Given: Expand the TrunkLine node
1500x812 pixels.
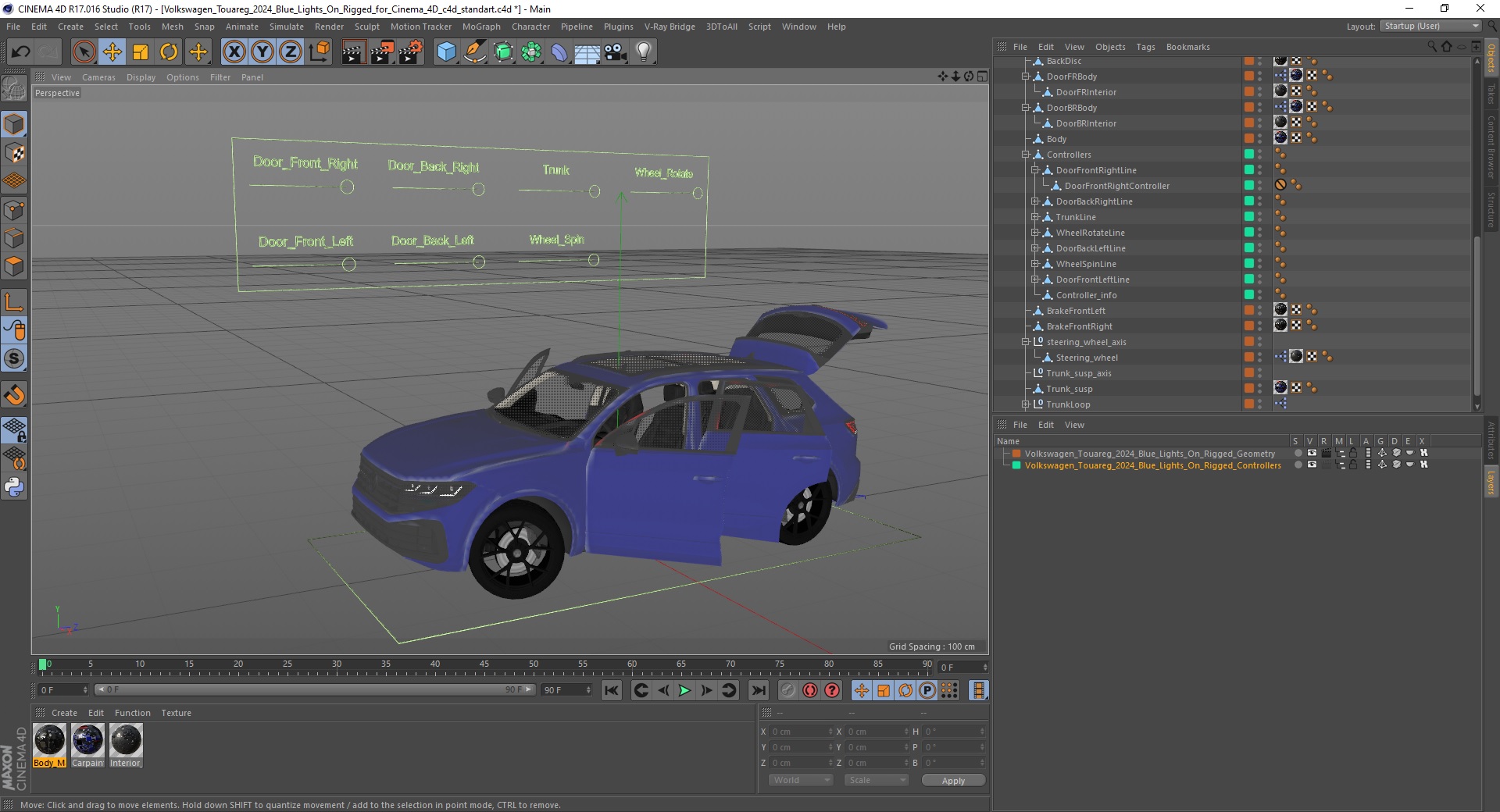Looking at the screenshot, I should [x=1035, y=217].
